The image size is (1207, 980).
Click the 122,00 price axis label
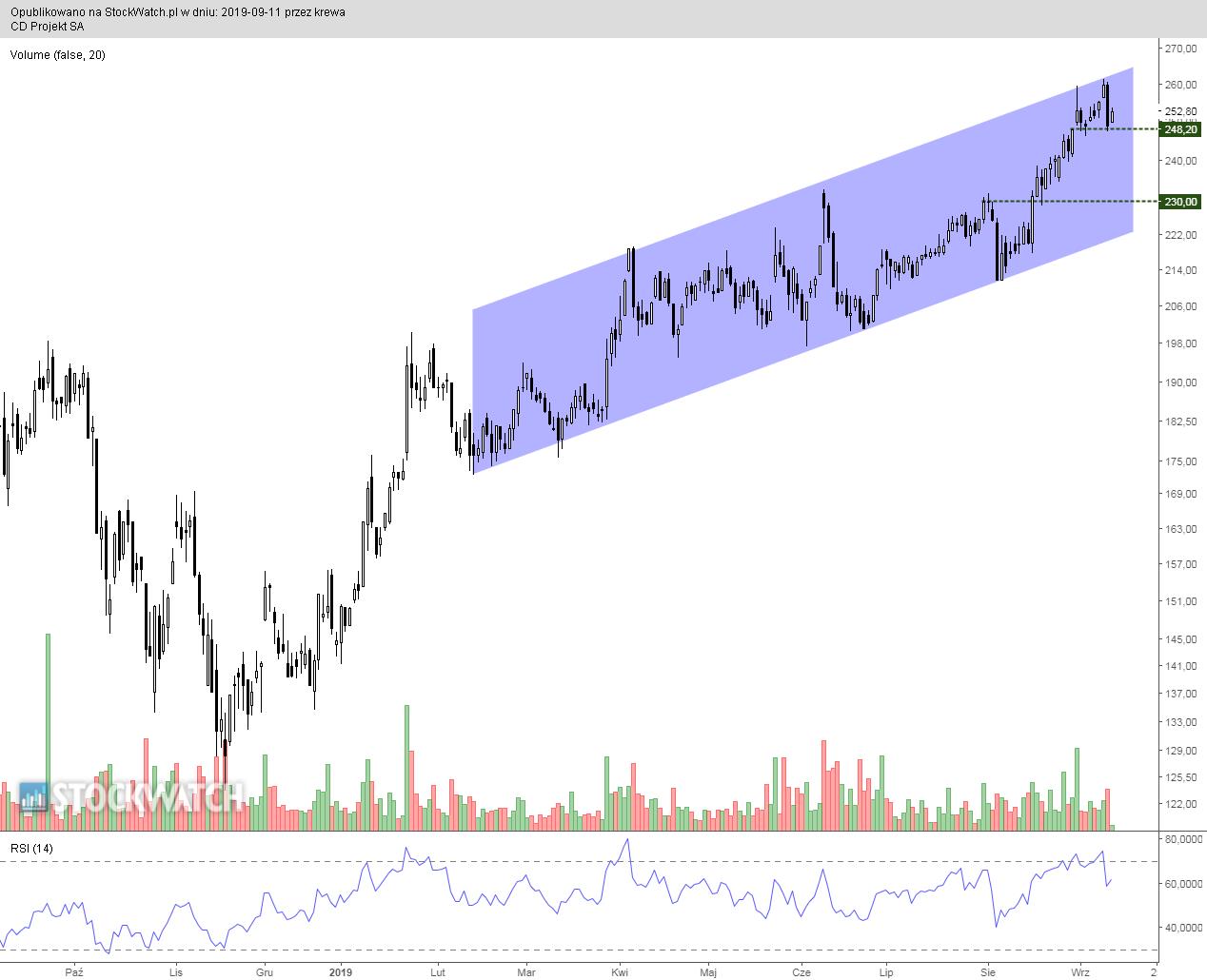[x=1182, y=804]
